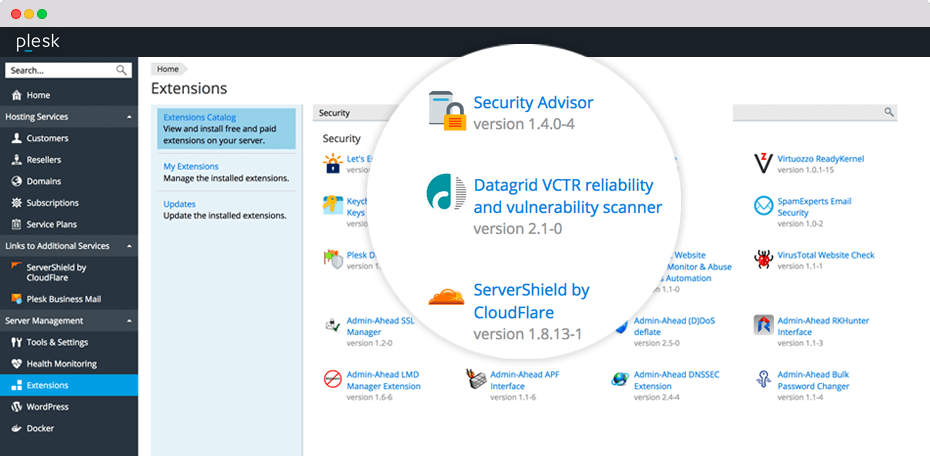
Task: Open Tools & Settings in sidebar
Action: [x=61, y=342]
